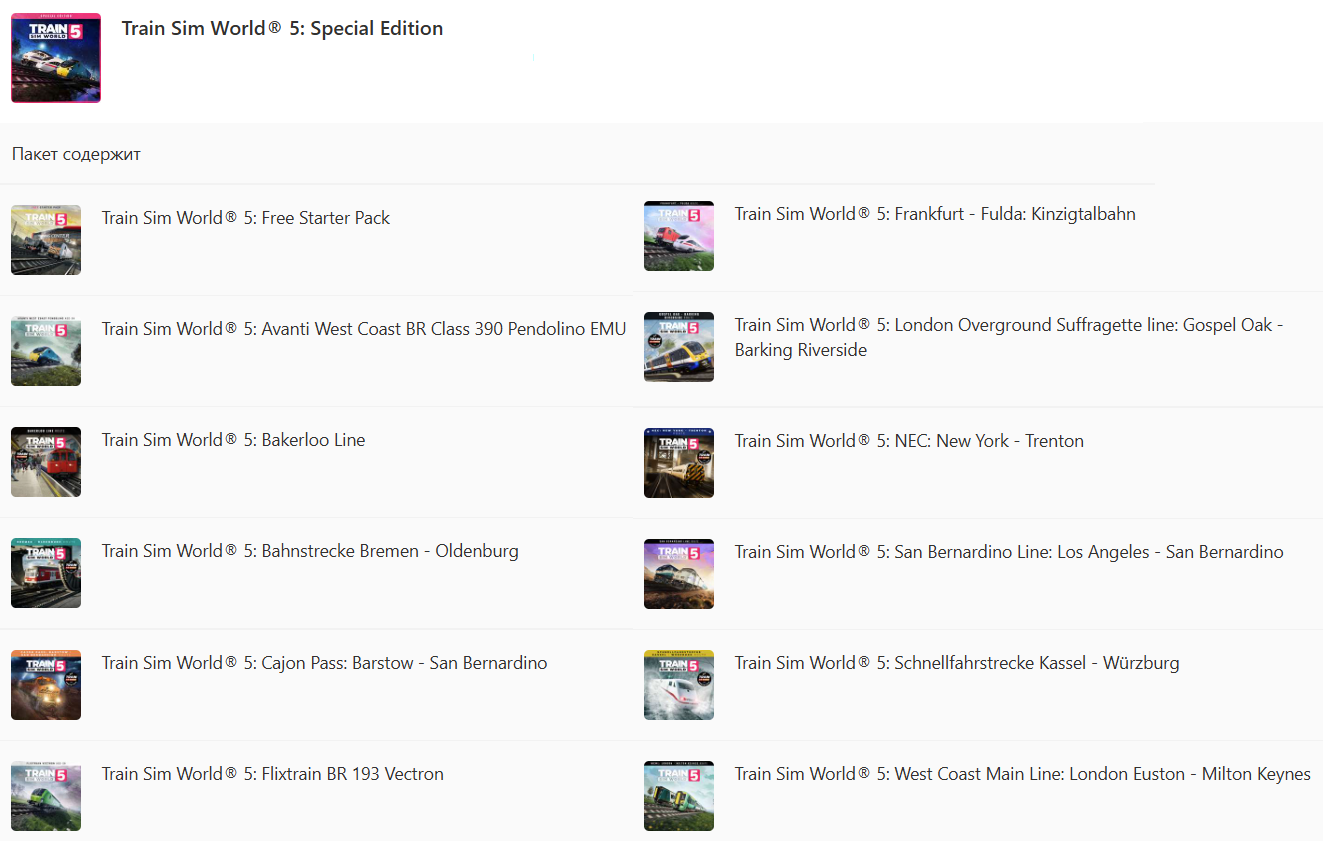Screen dimensions: 1323x841
Task: Open the Train Sim World 5: Special Edition title
Action: 282,29
